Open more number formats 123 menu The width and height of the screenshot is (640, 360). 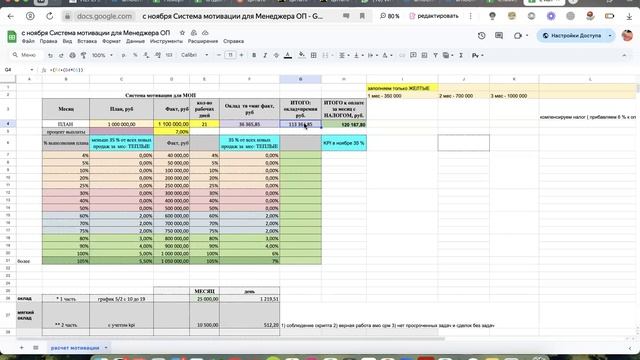(169, 55)
